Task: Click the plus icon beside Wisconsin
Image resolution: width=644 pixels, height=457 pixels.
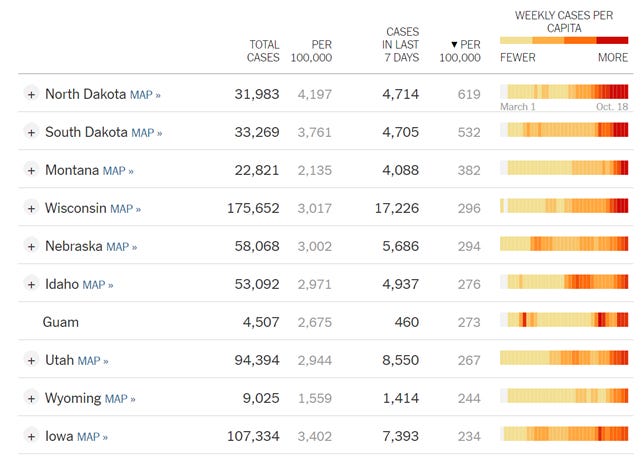Action: pos(31,208)
